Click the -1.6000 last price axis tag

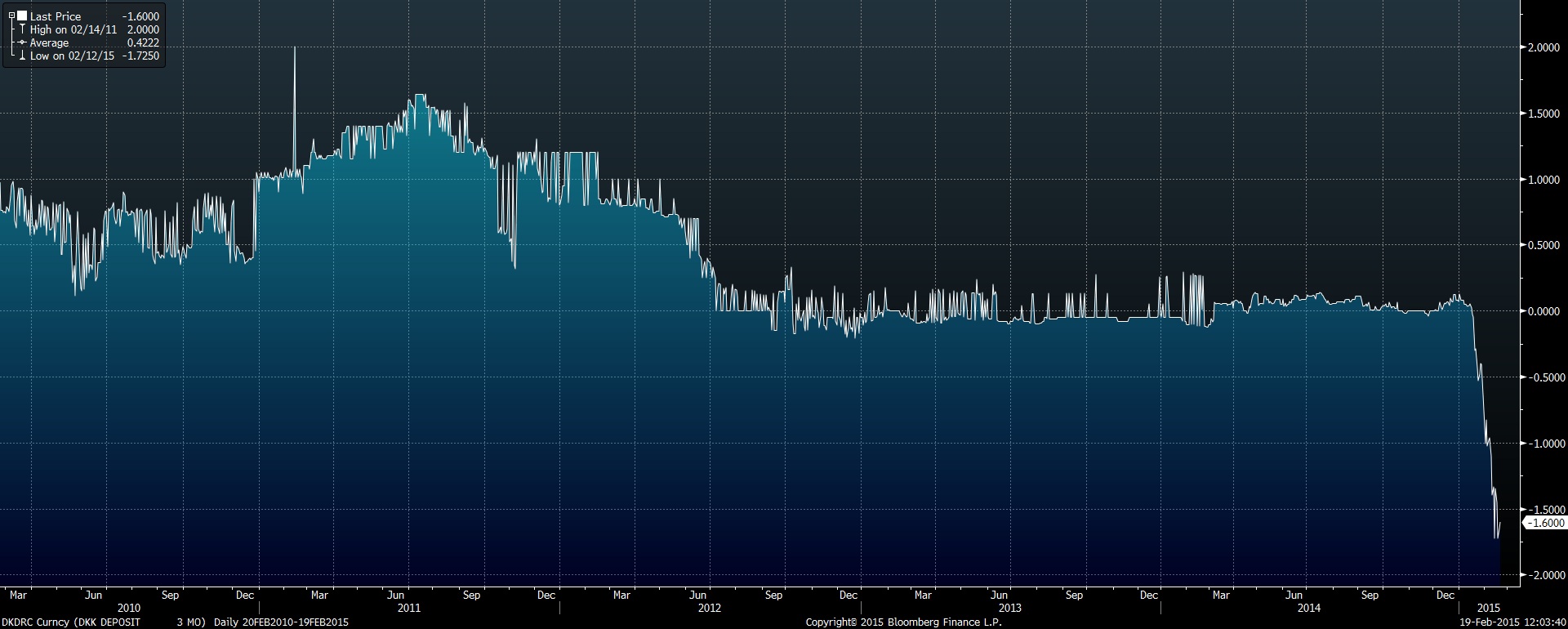tap(1546, 523)
